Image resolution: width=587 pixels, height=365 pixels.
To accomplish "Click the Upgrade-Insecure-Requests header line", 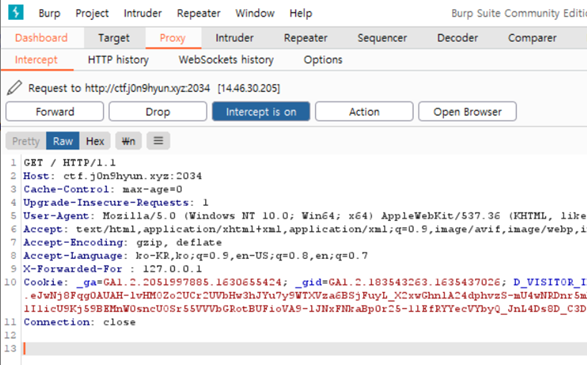I will [x=116, y=203].
